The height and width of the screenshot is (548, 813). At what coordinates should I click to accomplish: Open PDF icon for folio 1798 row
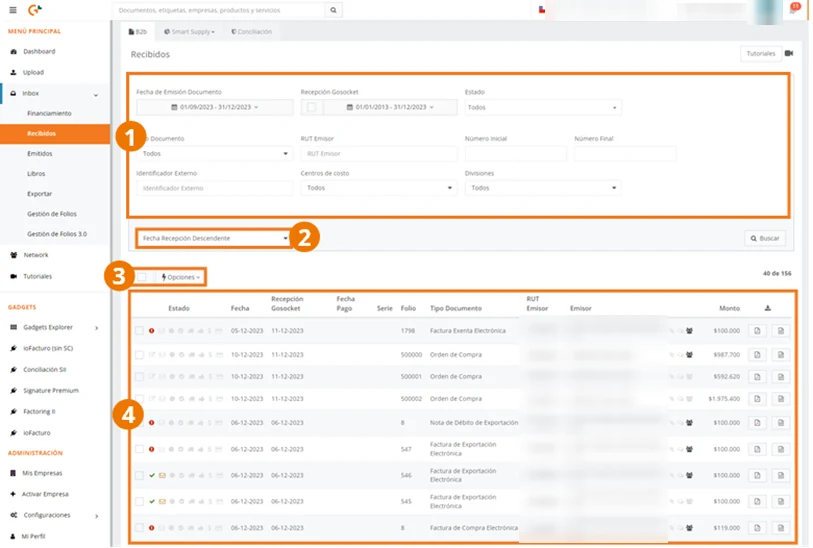pyautogui.click(x=757, y=331)
